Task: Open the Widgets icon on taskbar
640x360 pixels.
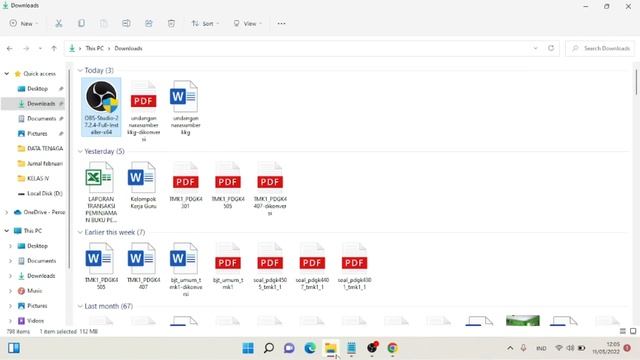Action: click(x=14, y=348)
